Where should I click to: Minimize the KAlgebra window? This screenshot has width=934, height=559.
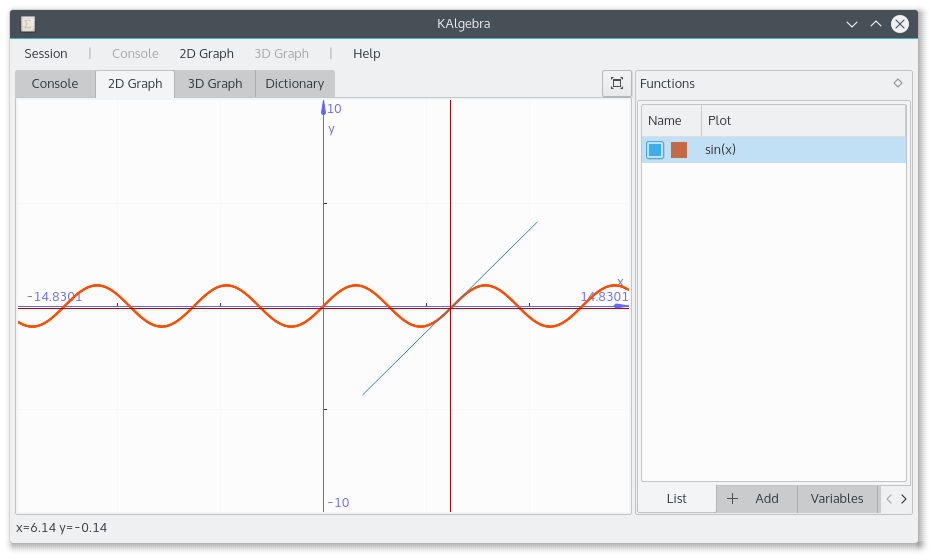point(852,24)
